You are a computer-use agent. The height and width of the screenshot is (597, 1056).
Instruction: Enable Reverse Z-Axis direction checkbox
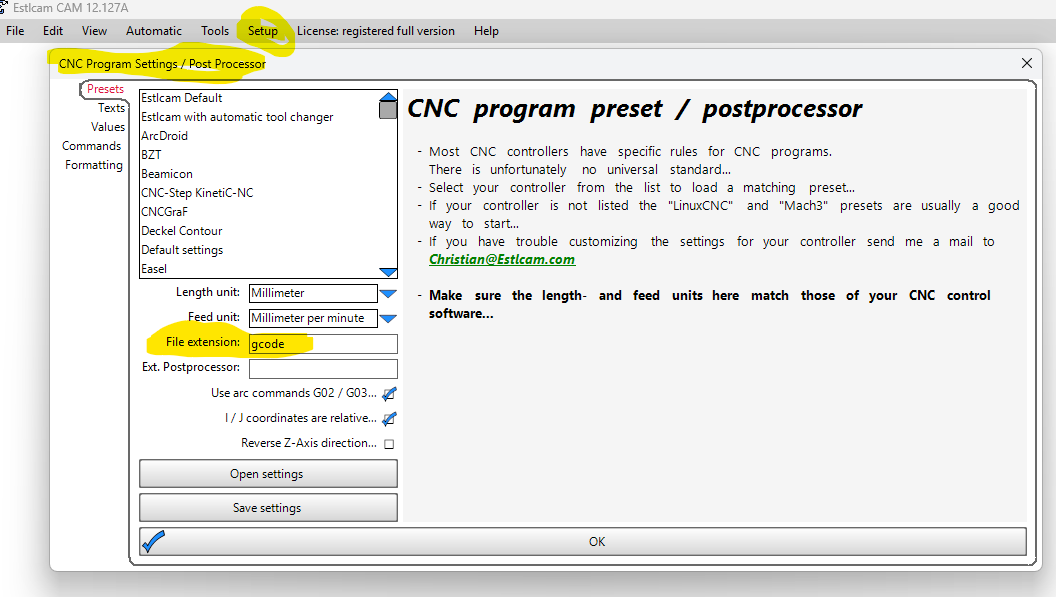click(389, 444)
